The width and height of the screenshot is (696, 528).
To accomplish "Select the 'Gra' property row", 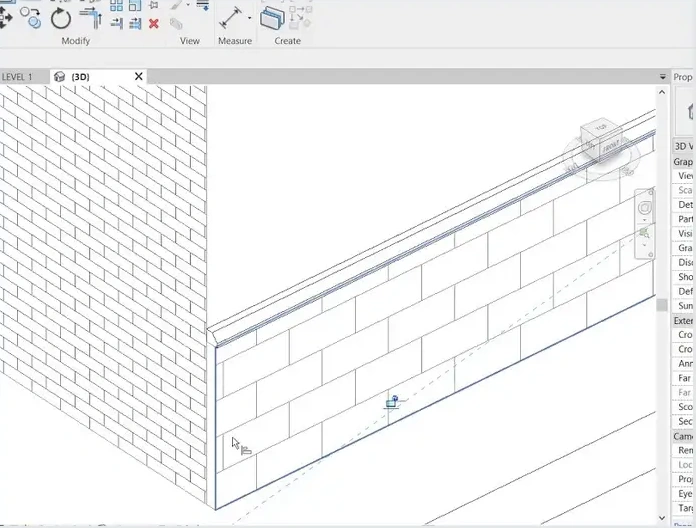I will tap(684, 248).
